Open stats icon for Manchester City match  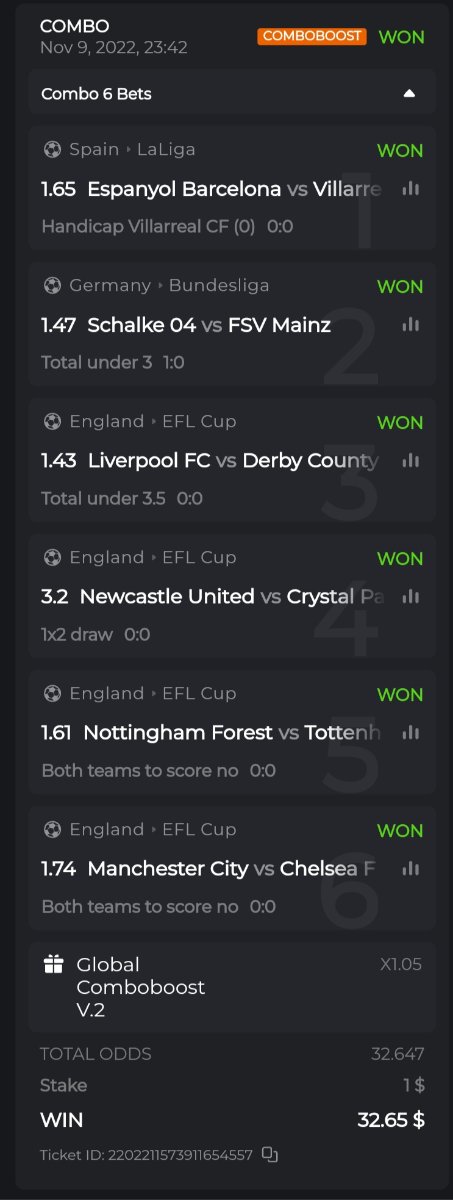coord(410,868)
